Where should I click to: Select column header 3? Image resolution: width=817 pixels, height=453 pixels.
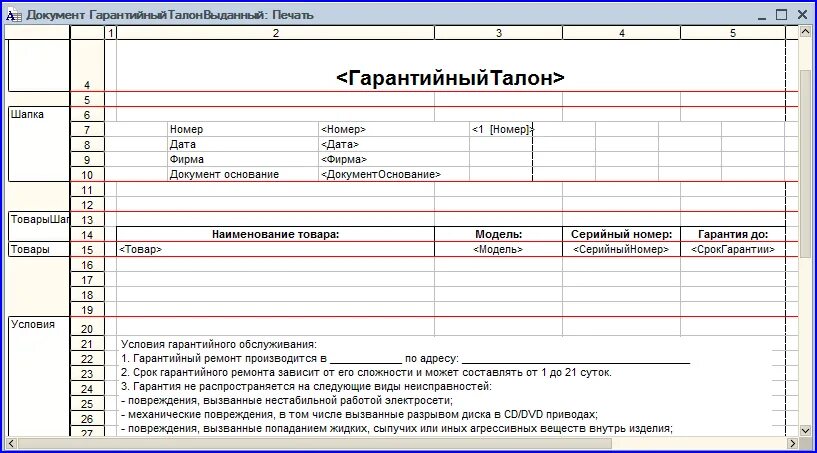click(498, 33)
